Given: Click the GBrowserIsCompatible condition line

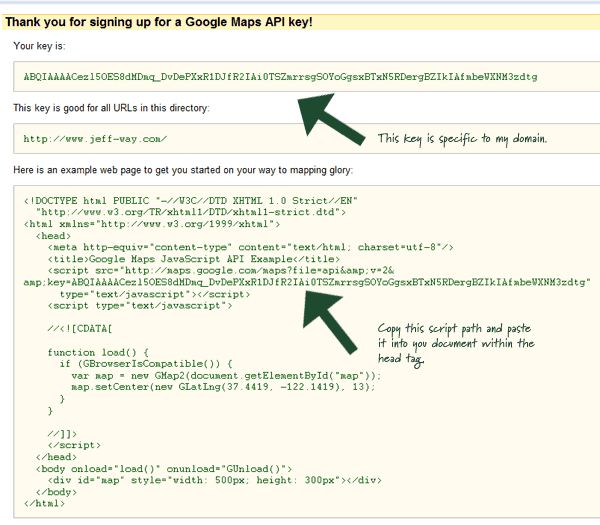Looking at the screenshot, I should click(146, 364).
